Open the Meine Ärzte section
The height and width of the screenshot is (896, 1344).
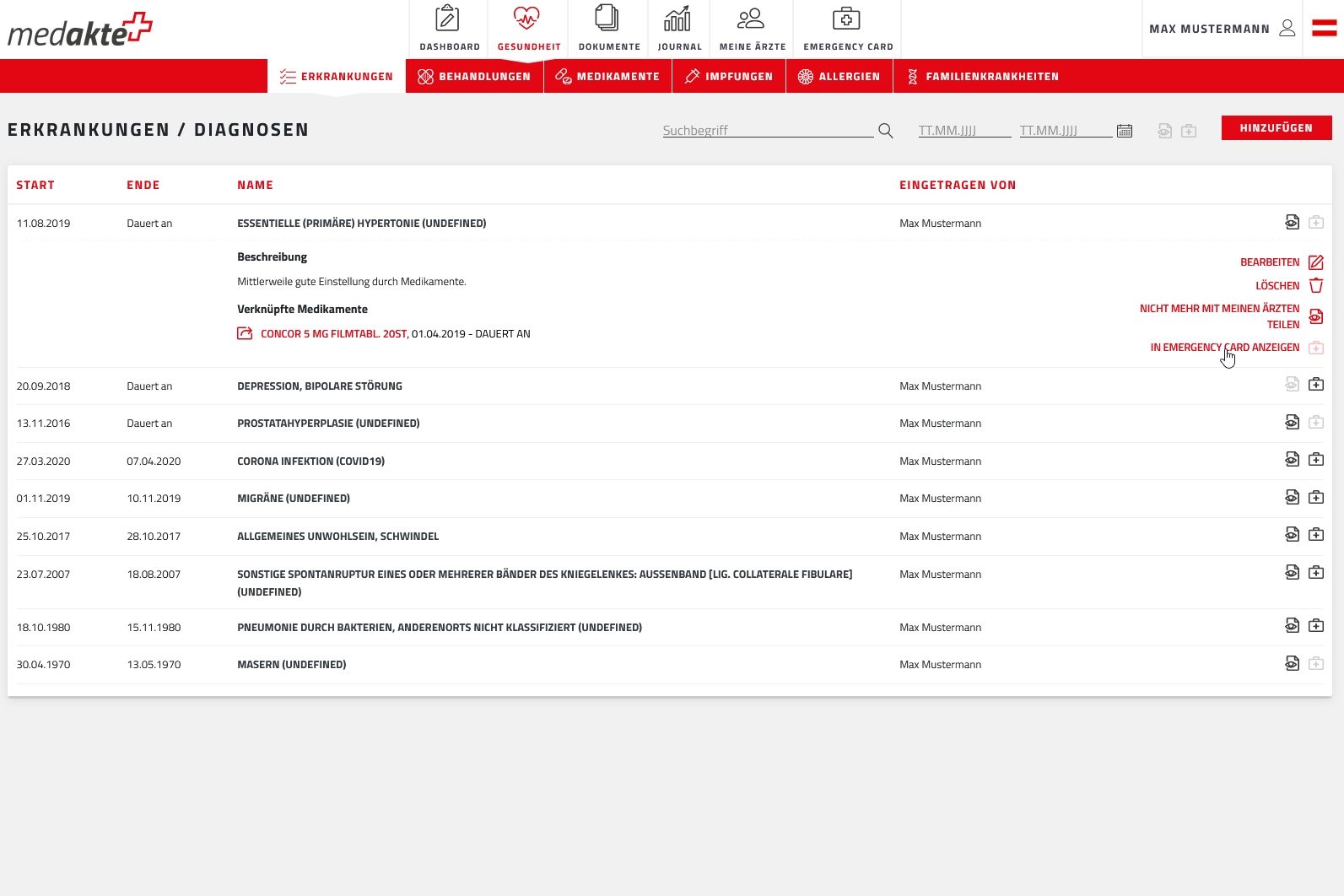pyautogui.click(x=752, y=29)
